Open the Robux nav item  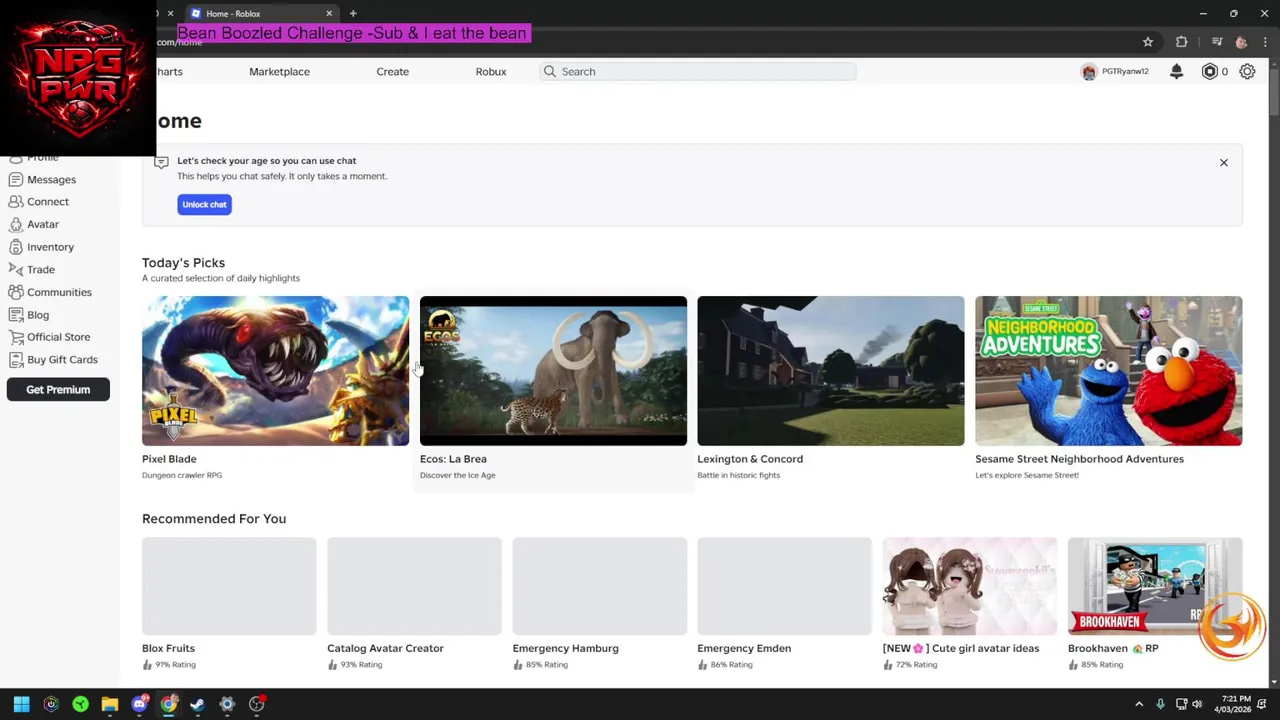click(491, 72)
